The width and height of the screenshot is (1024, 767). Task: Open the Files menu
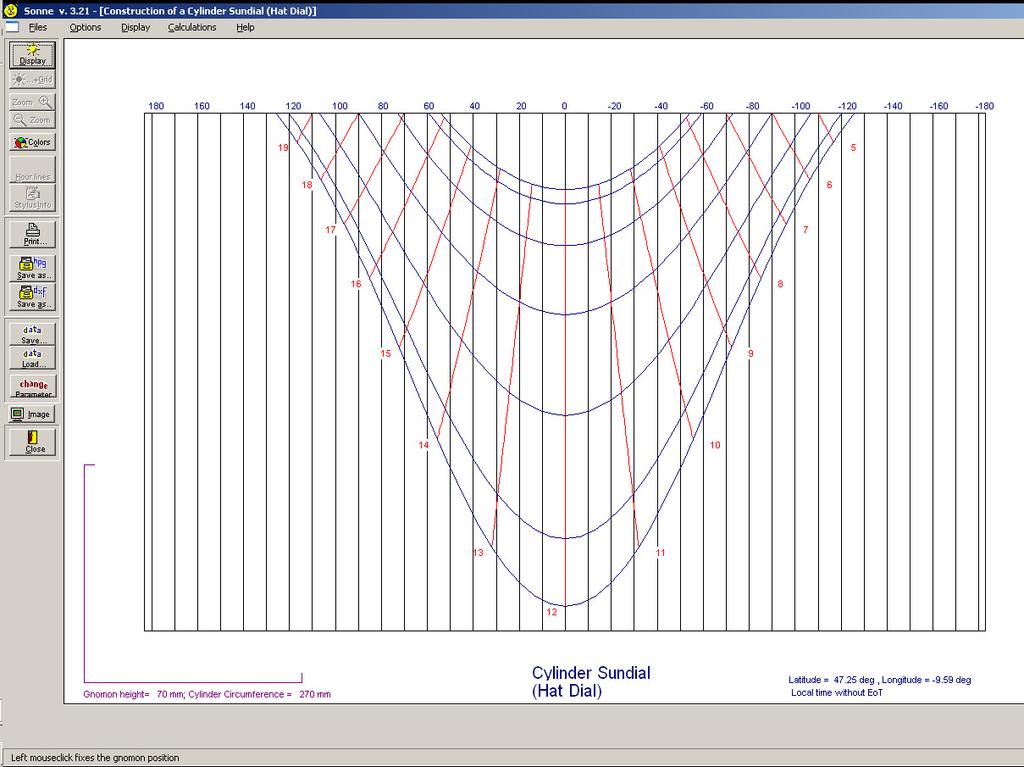click(37, 27)
